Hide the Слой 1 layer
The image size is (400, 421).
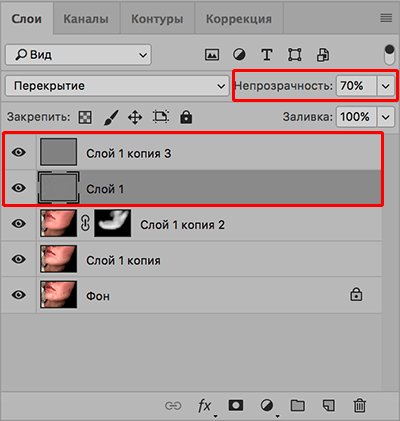tap(19, 188)
